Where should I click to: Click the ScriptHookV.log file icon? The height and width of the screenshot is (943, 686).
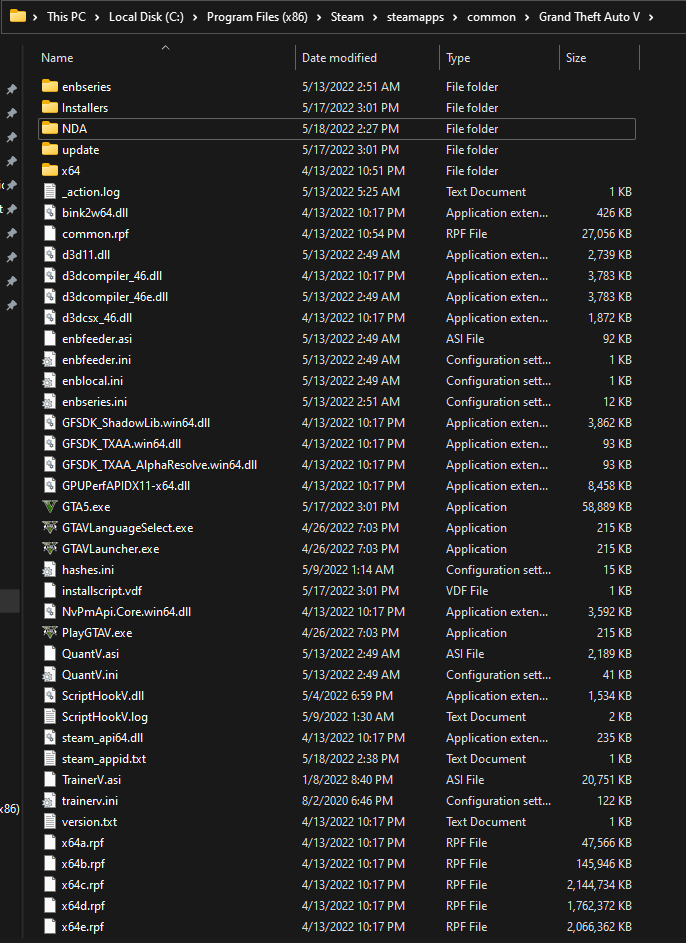pos(50,717)
